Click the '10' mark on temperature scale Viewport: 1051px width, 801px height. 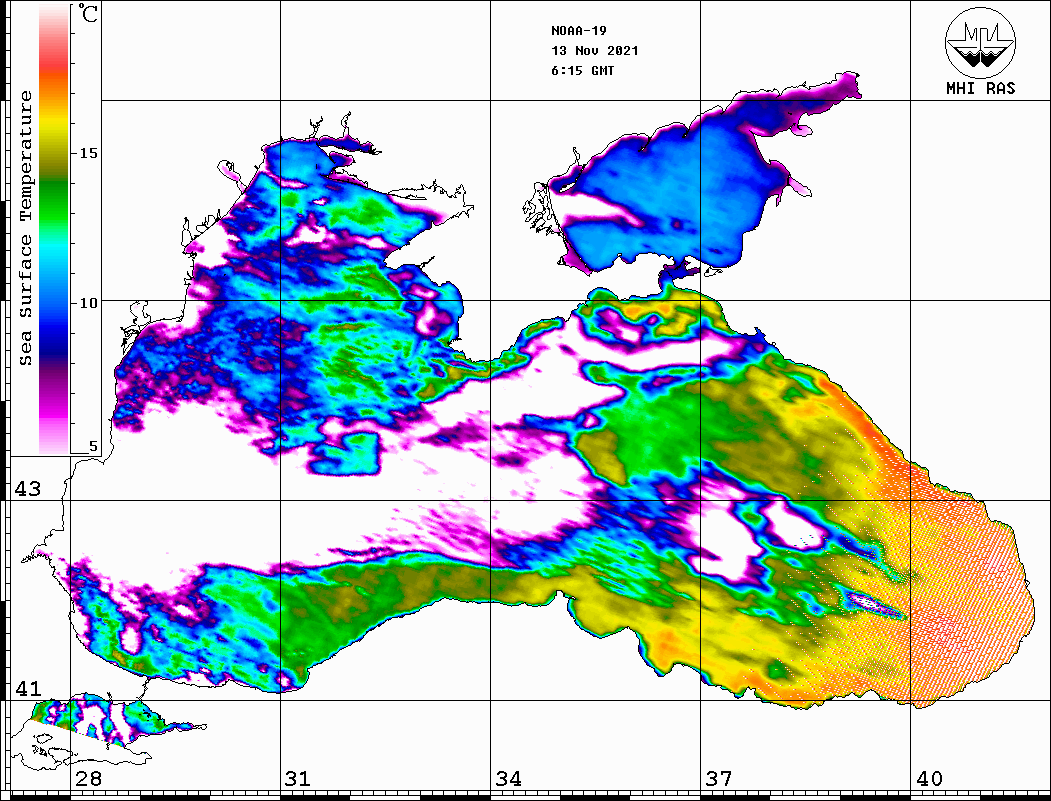[88, 303]
